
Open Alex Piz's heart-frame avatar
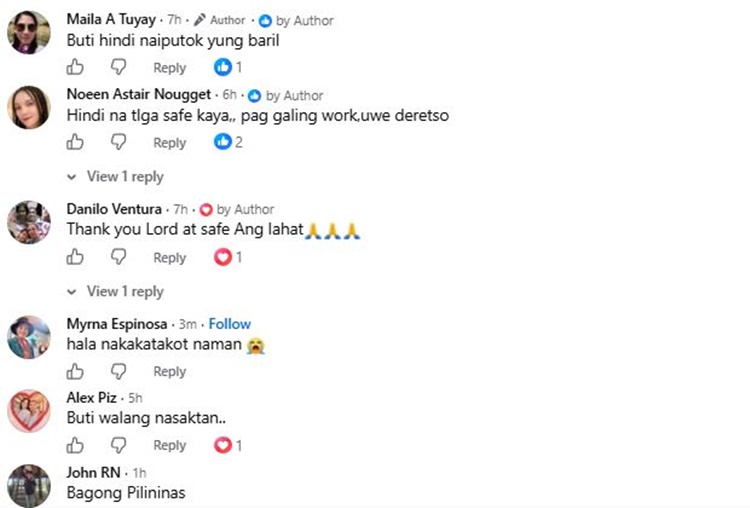click(x=29, y=411)
